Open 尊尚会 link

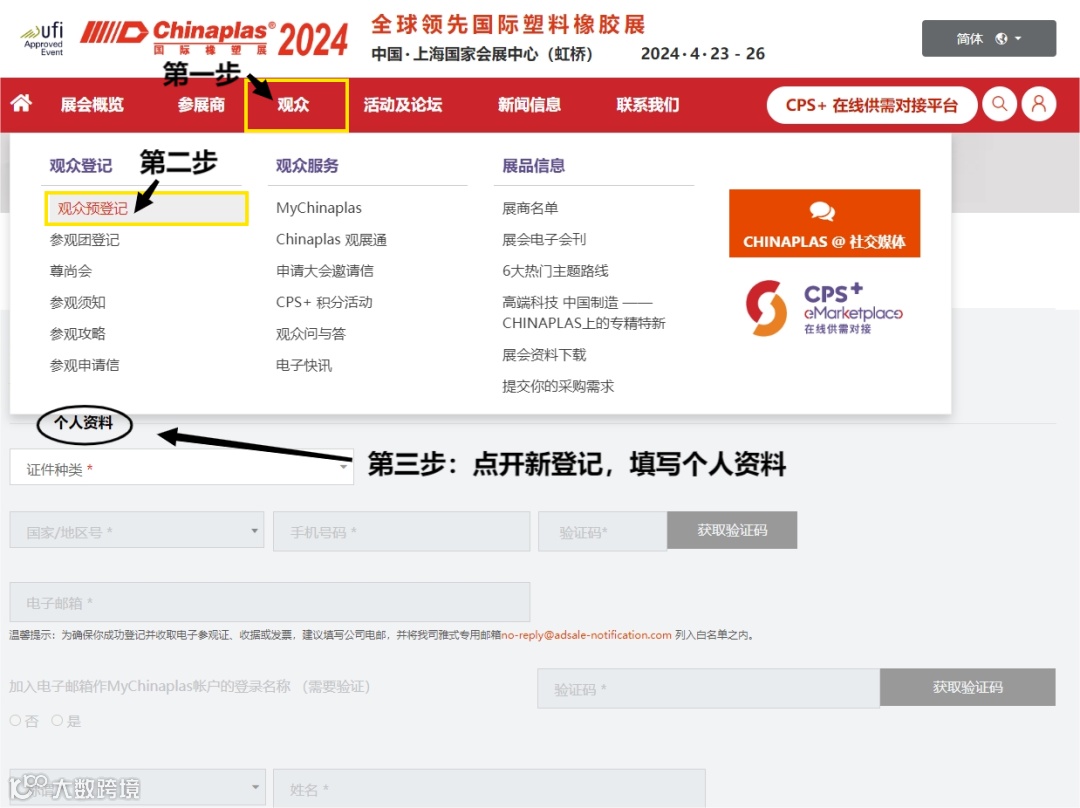click(70, 271)
